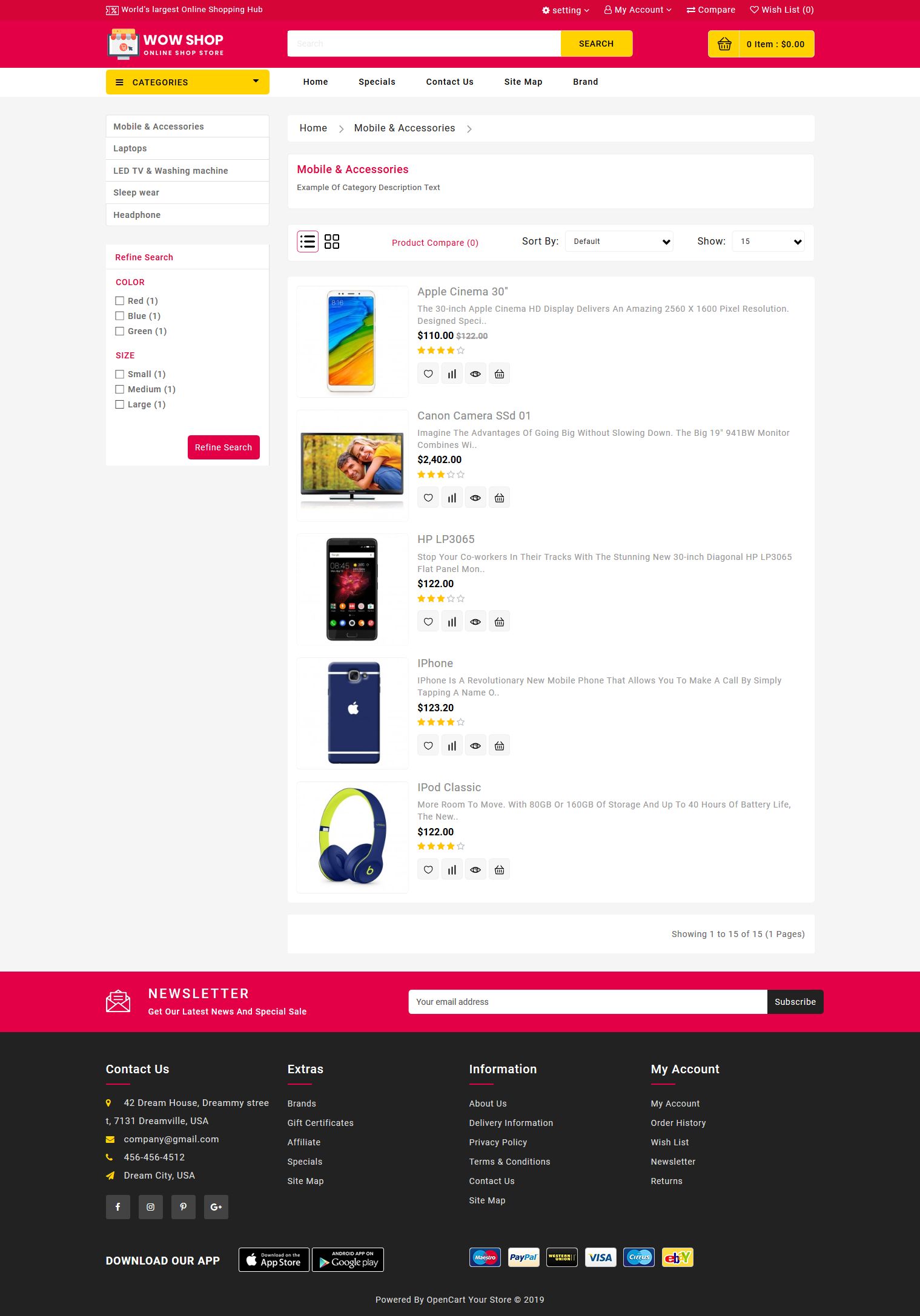920x1316 pixels.
Task: Switch to grid view layout
Action: [332, 242]
